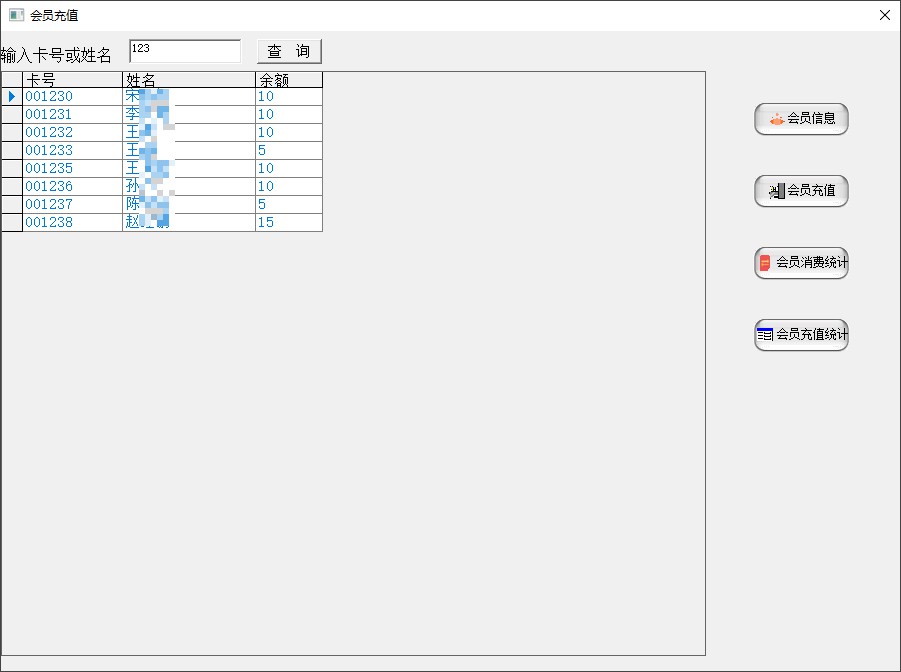This screenshot has height=672, width=901.
Task: Focus the card number search input field
Action: pos(185,51)
